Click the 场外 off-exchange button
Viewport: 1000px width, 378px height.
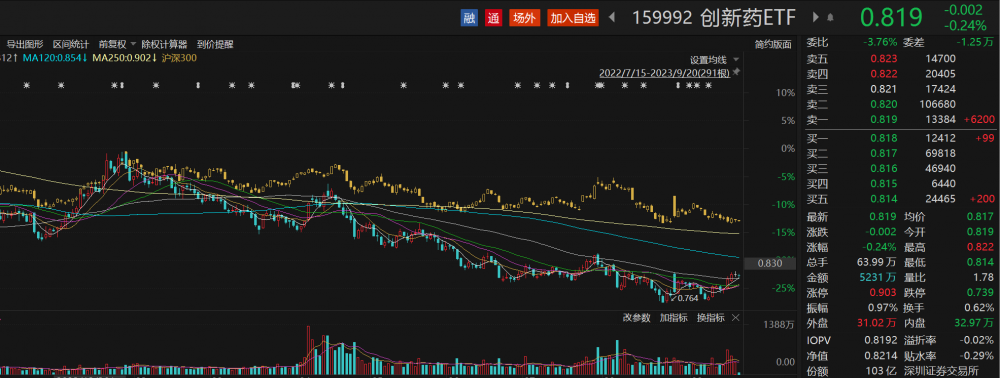pos(524,18)
